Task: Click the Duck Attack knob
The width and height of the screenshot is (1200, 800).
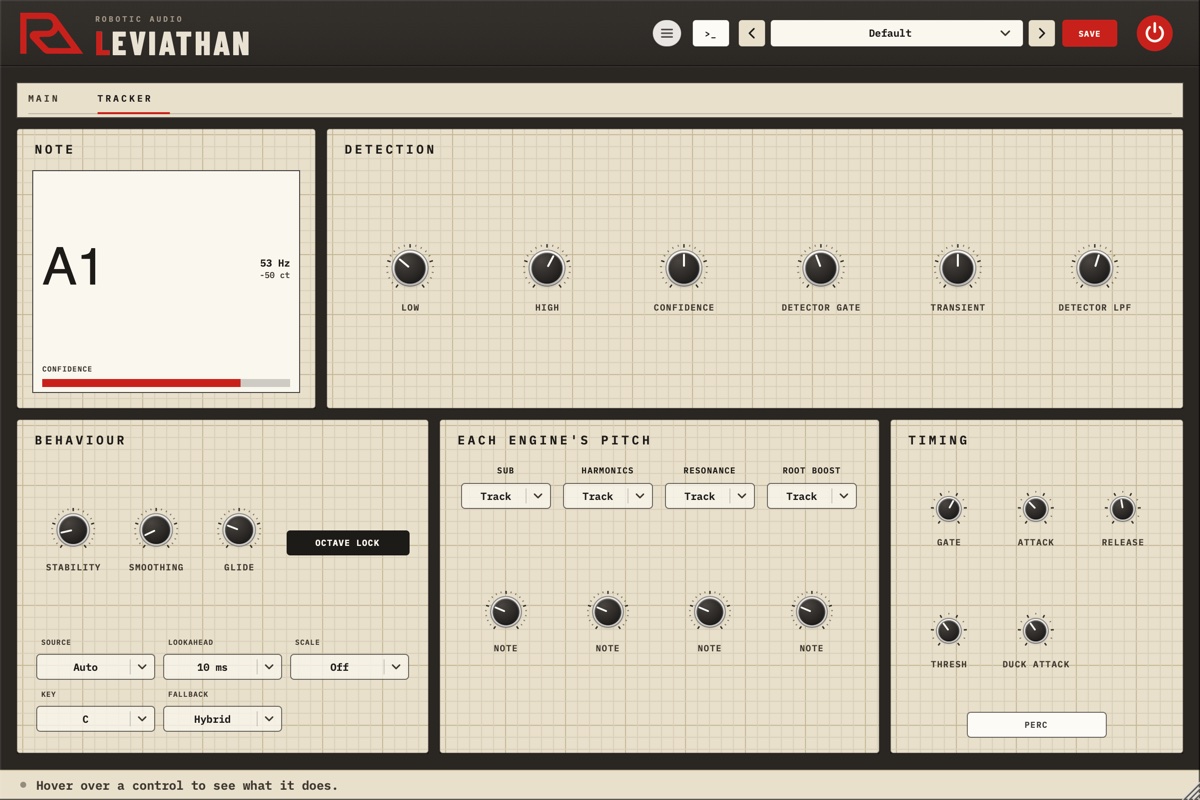Action: pos(1036,631)
